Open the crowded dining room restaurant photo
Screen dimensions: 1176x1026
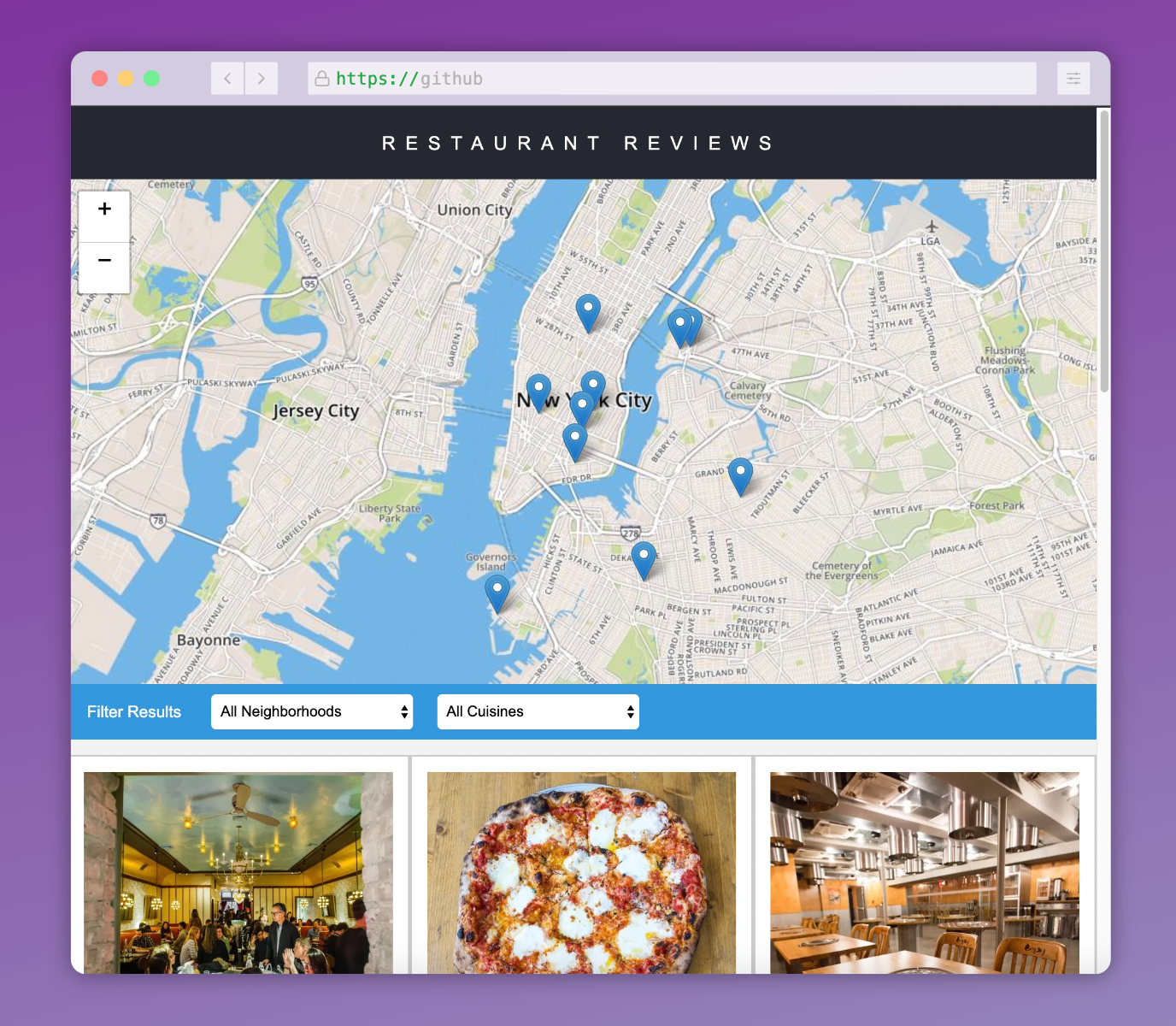(238, 872)
